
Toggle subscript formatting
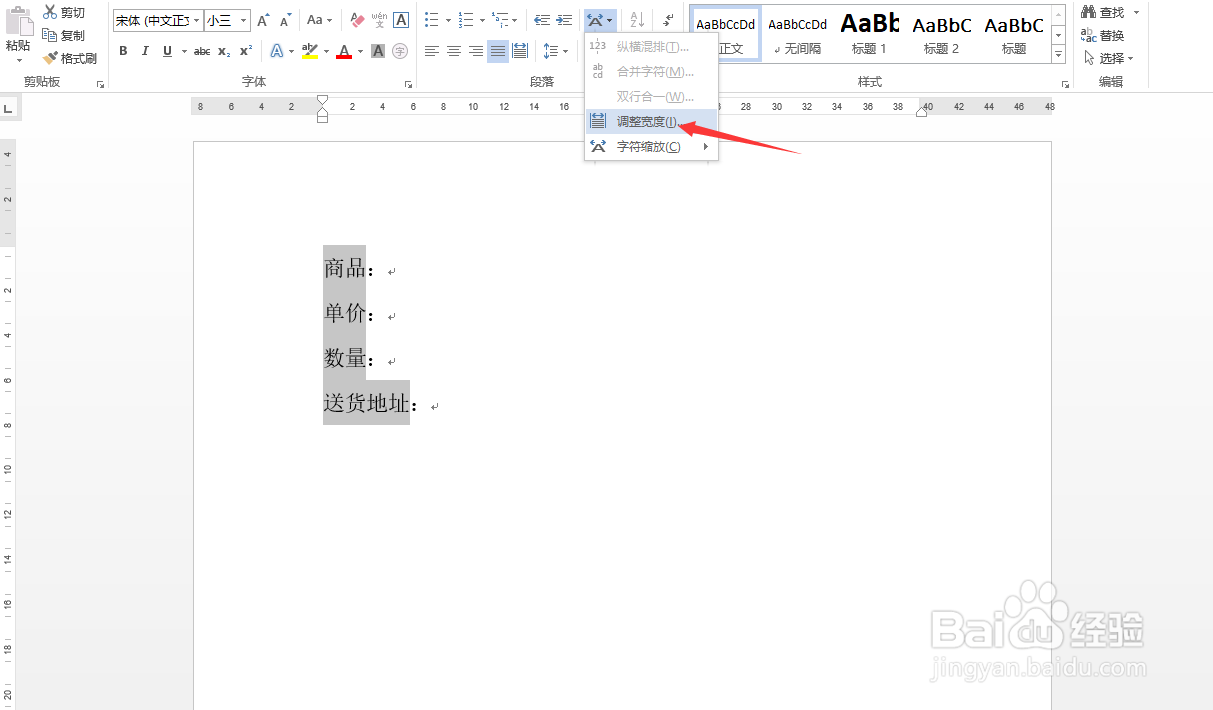coord(224,51)
